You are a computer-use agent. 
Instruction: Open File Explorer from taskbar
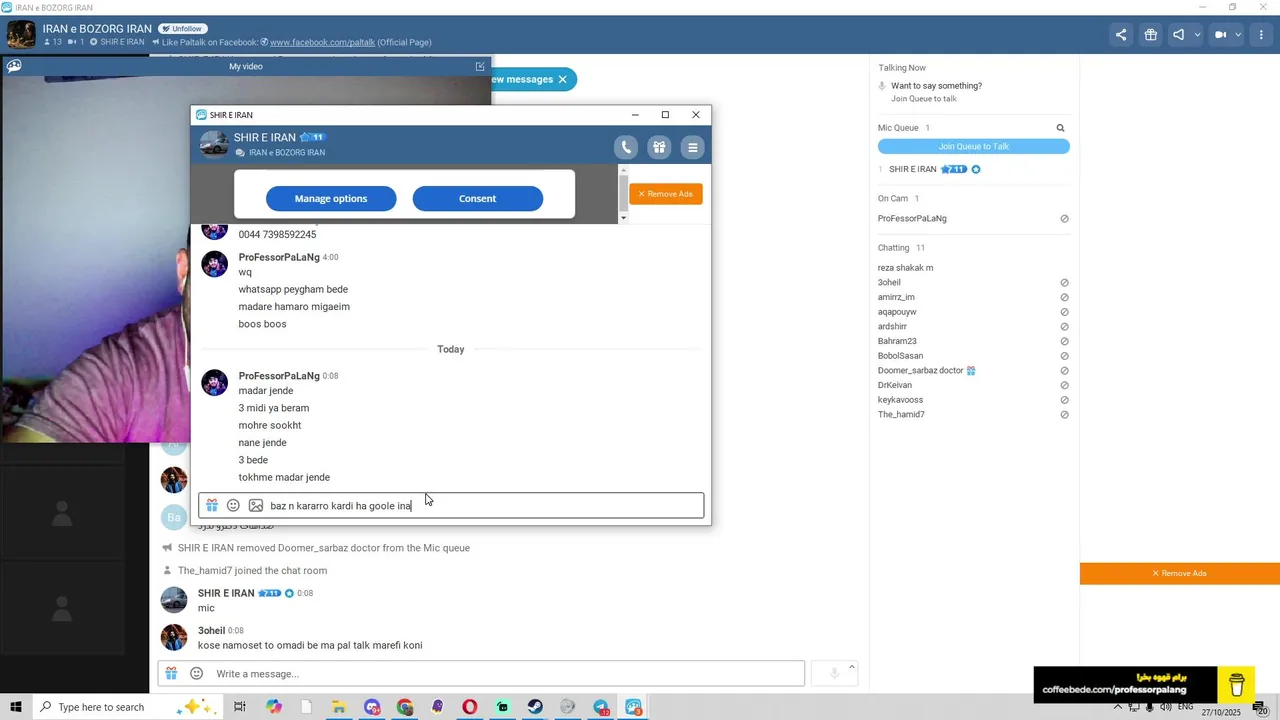click(339, 707)
